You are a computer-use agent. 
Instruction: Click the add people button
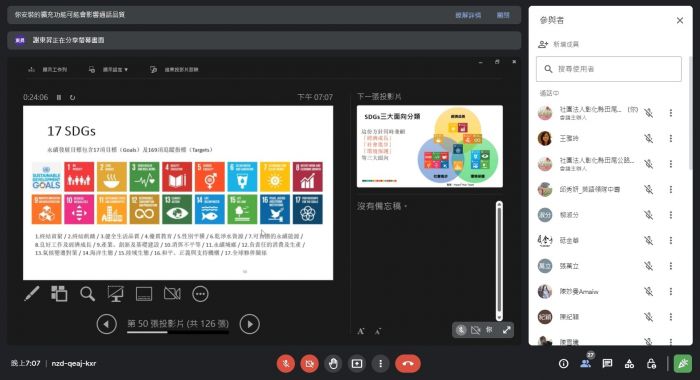click(558, 44)
